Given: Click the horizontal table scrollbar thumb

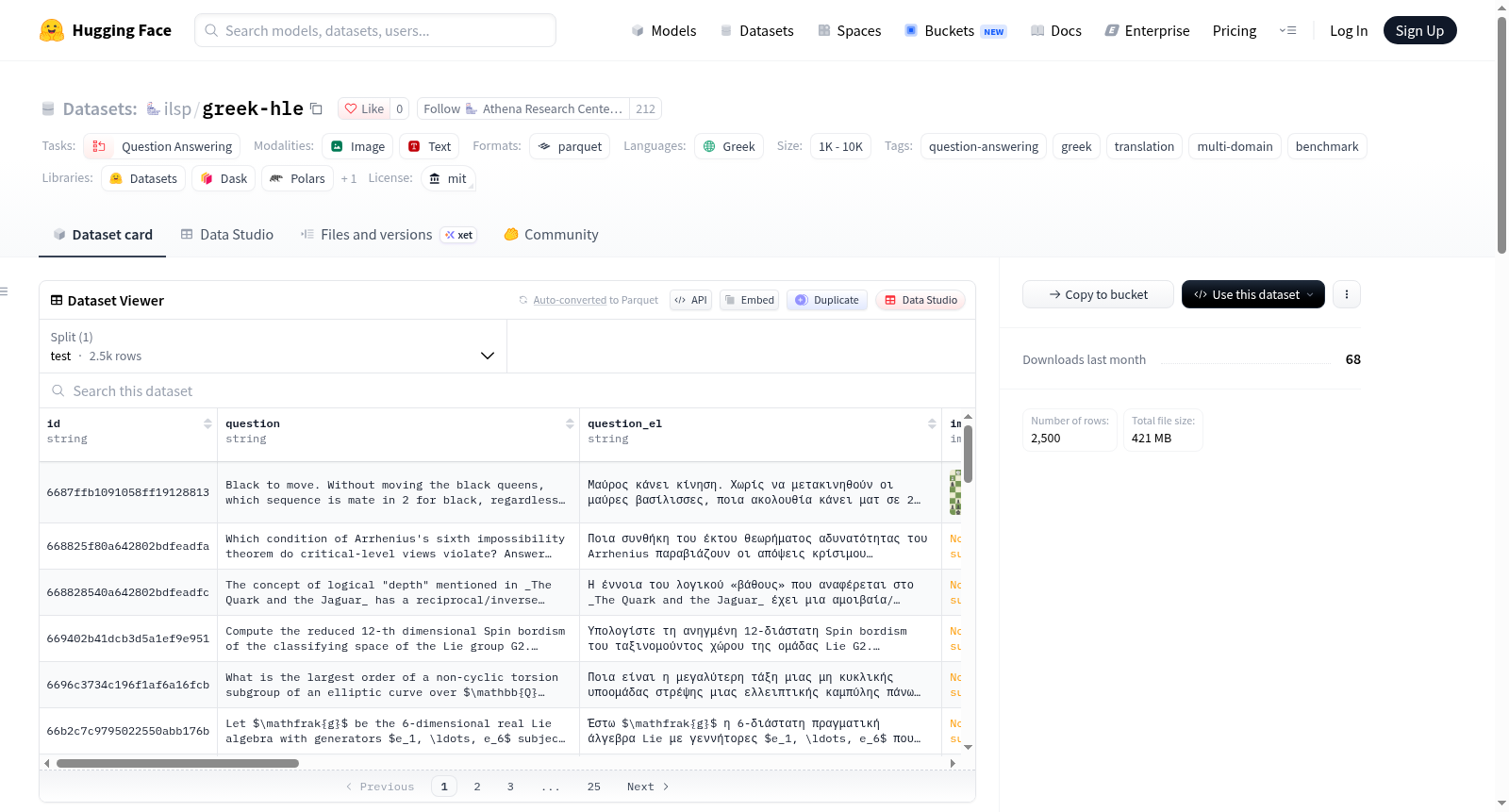Looking at the screenshot, I should pos(177,763).
